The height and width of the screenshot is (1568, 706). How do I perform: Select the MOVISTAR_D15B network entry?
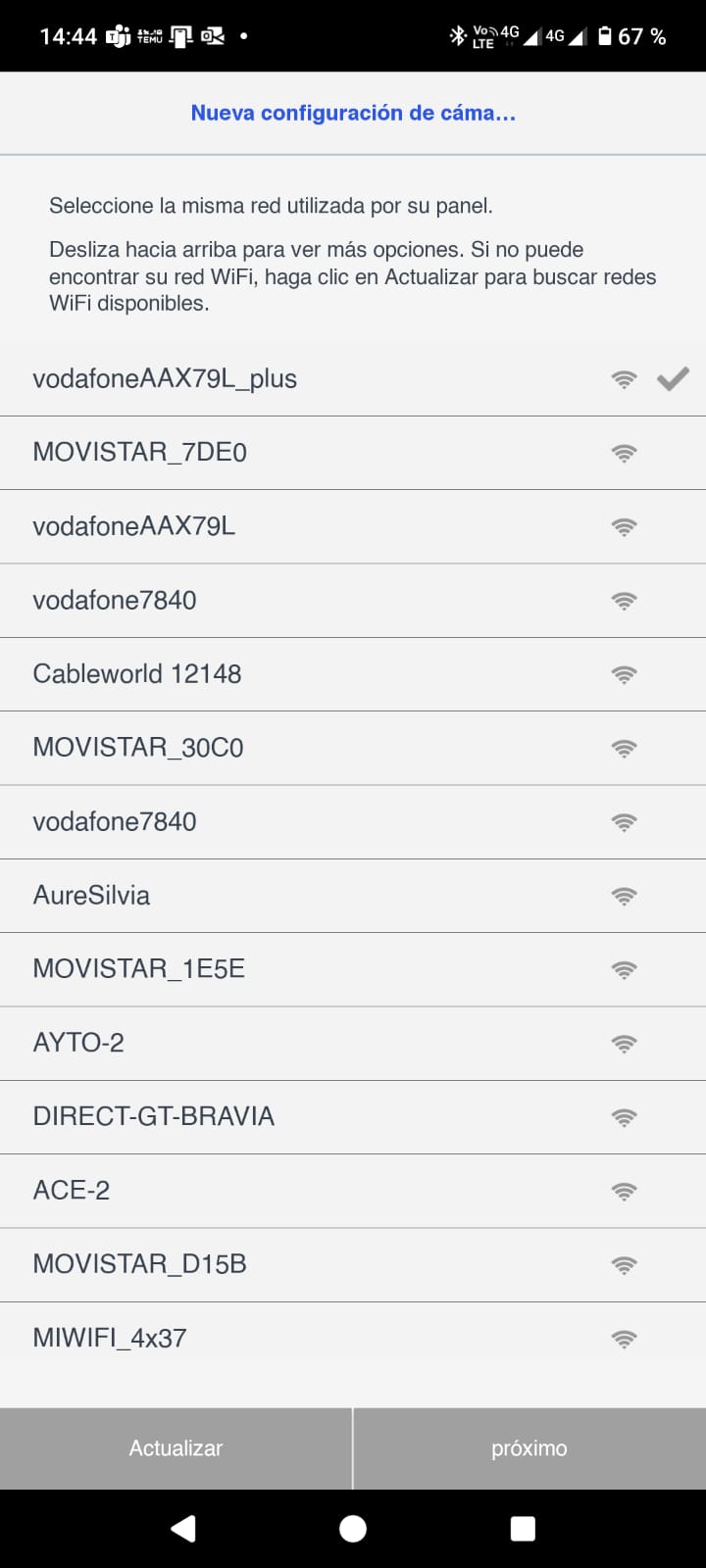tap(139, 1264)
